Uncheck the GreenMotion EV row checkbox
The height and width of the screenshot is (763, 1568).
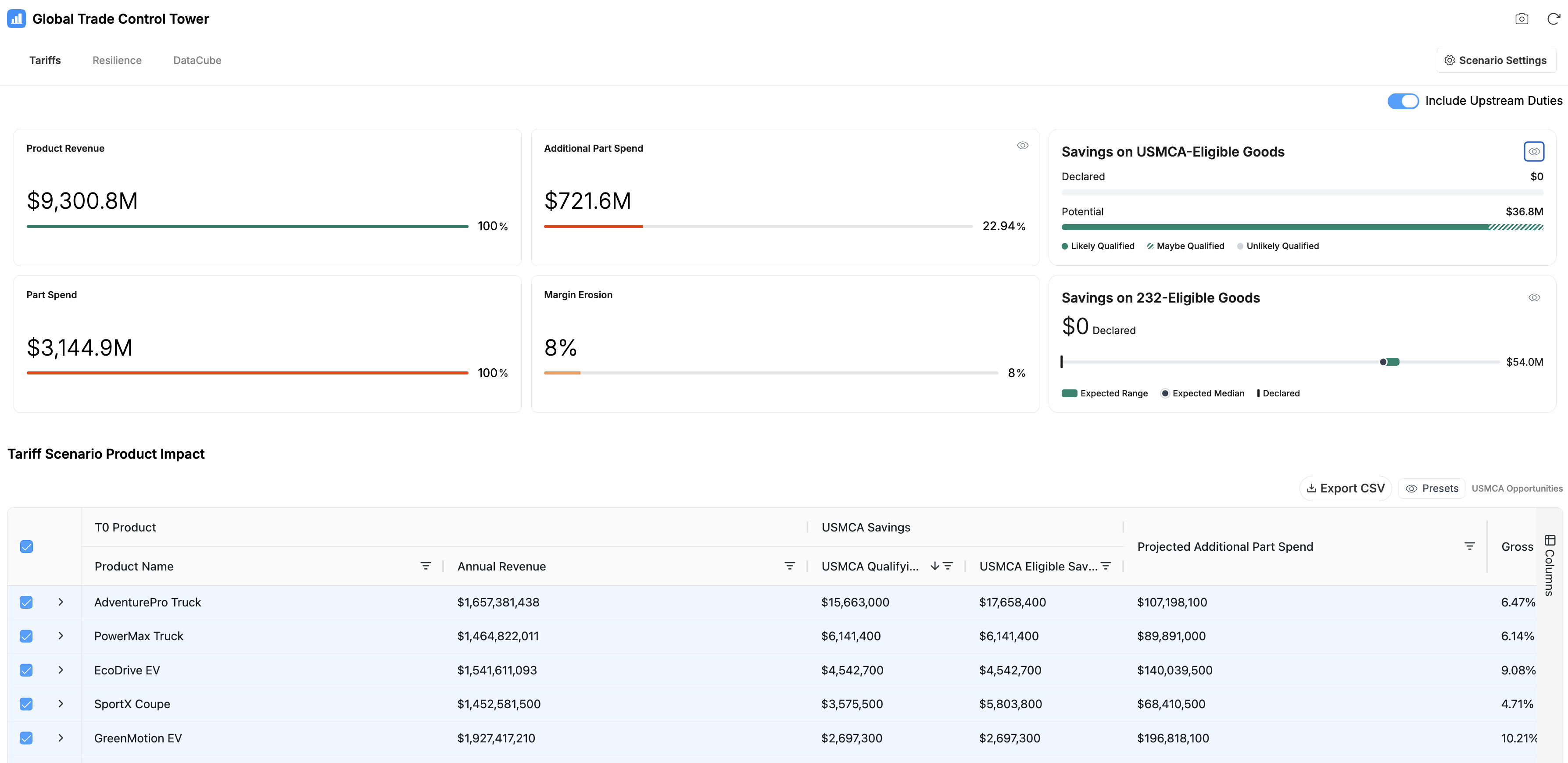pyautogui.click(x=26, y=738)
